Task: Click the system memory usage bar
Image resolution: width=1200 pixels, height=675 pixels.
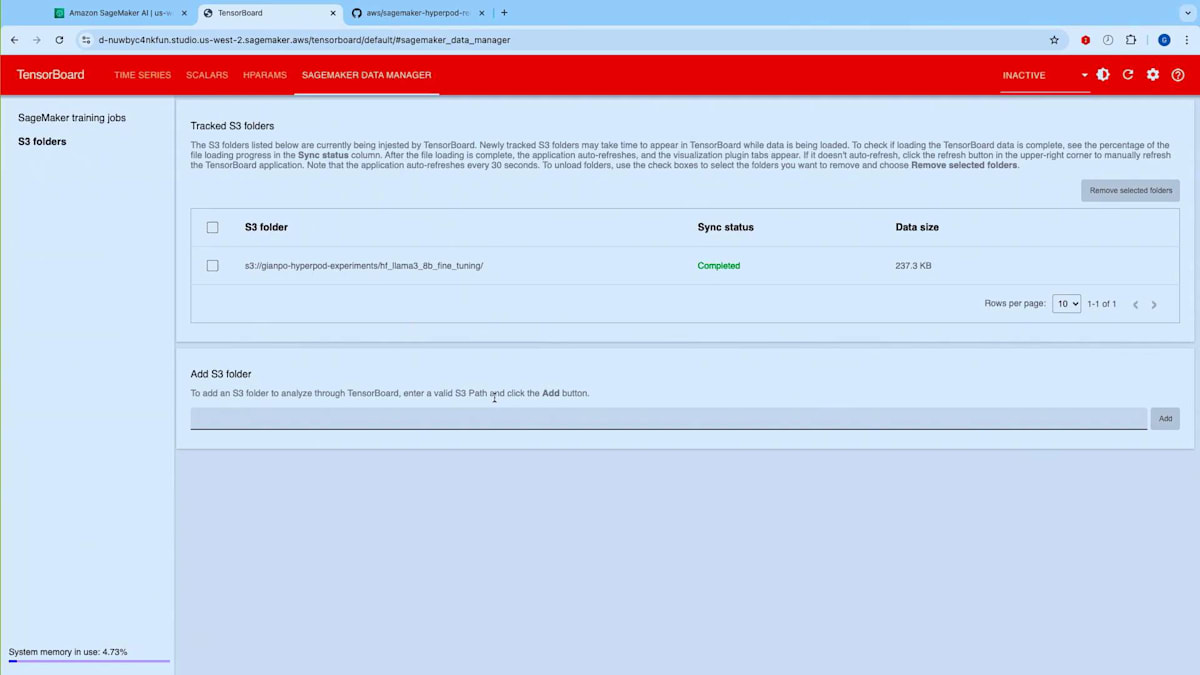Action: click(x=89, y=661)
